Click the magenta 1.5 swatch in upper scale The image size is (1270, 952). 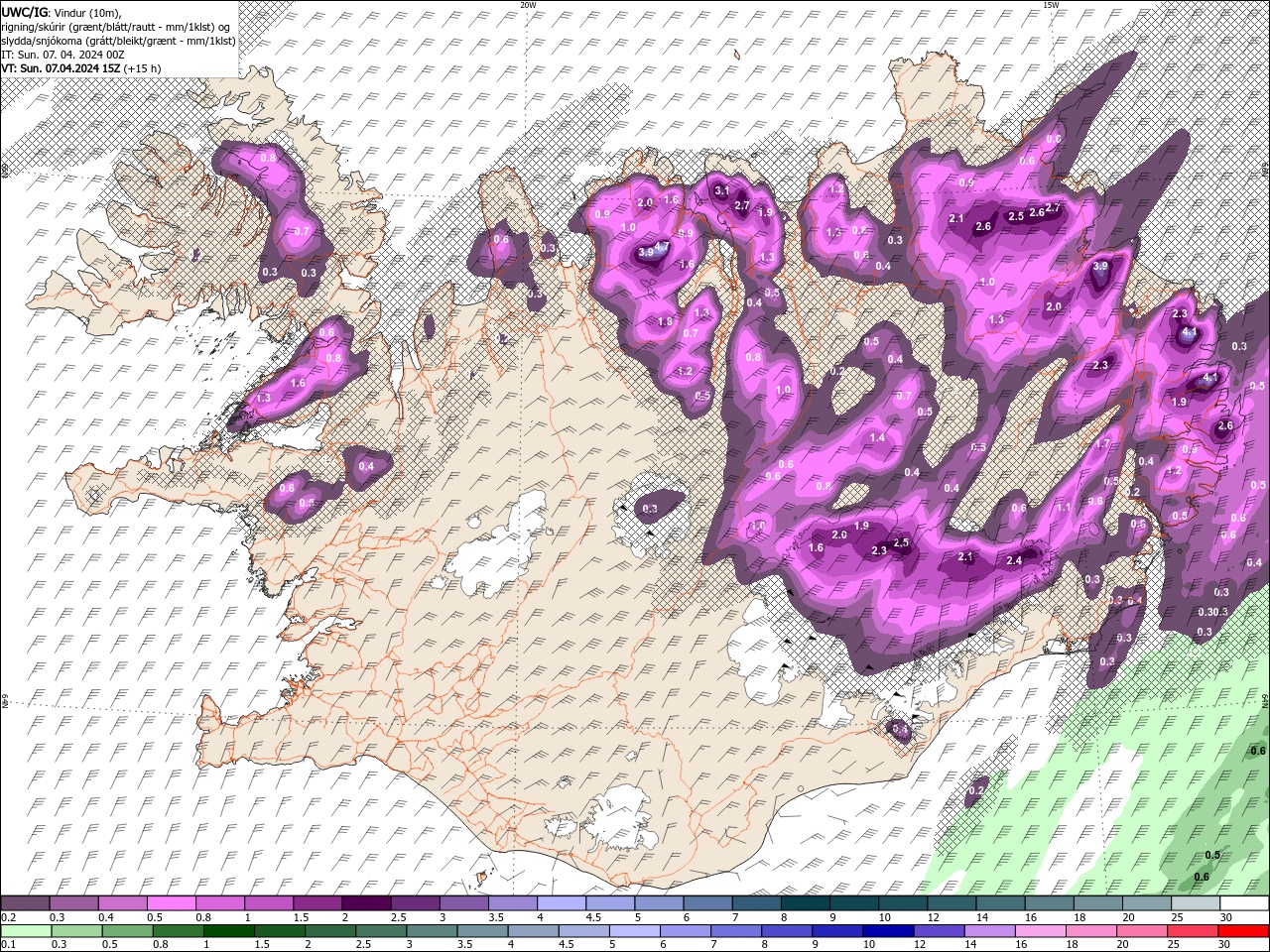point(317,903)
